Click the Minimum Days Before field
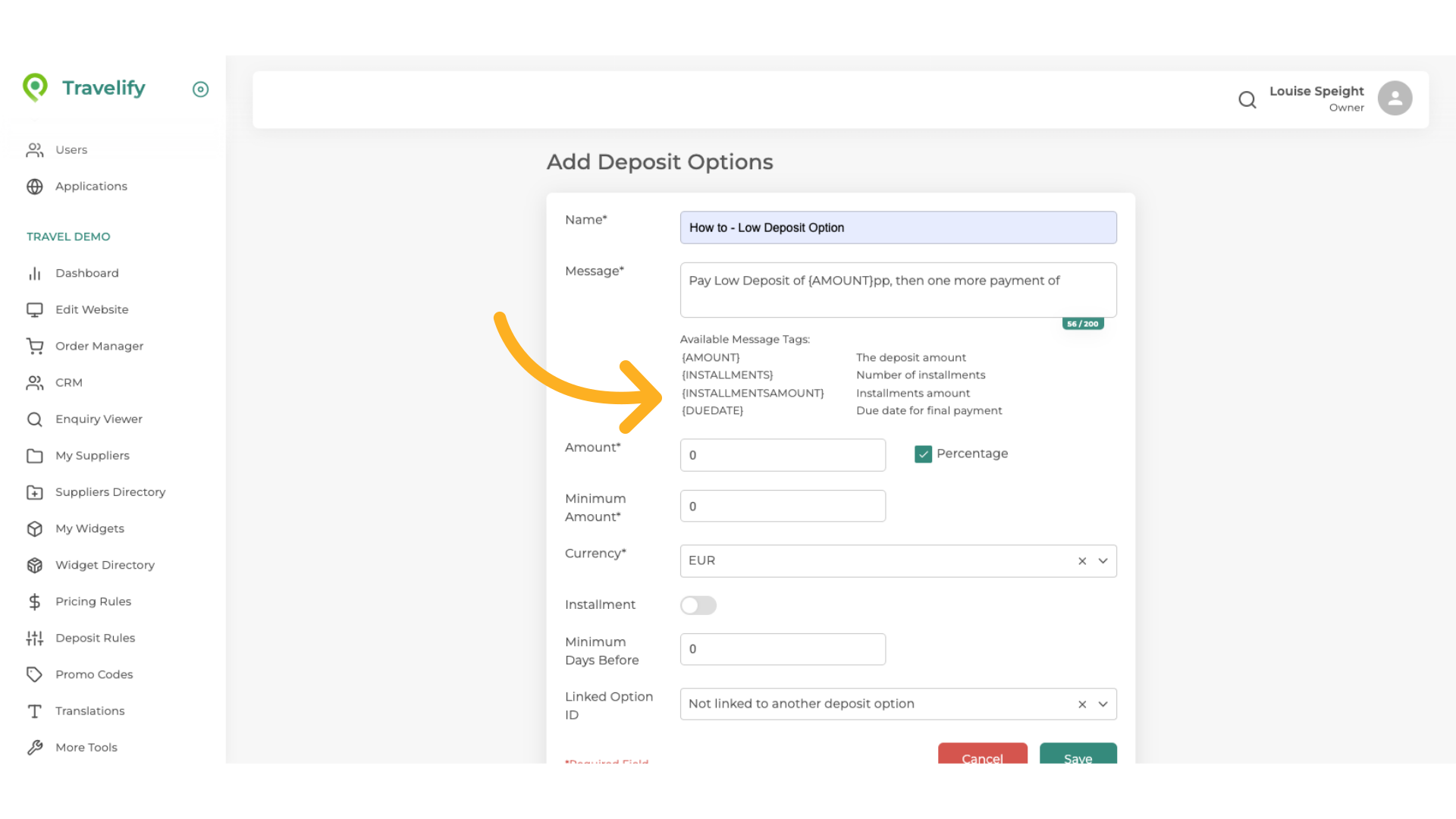This screenshot has height=819, width=1456. 783,649
